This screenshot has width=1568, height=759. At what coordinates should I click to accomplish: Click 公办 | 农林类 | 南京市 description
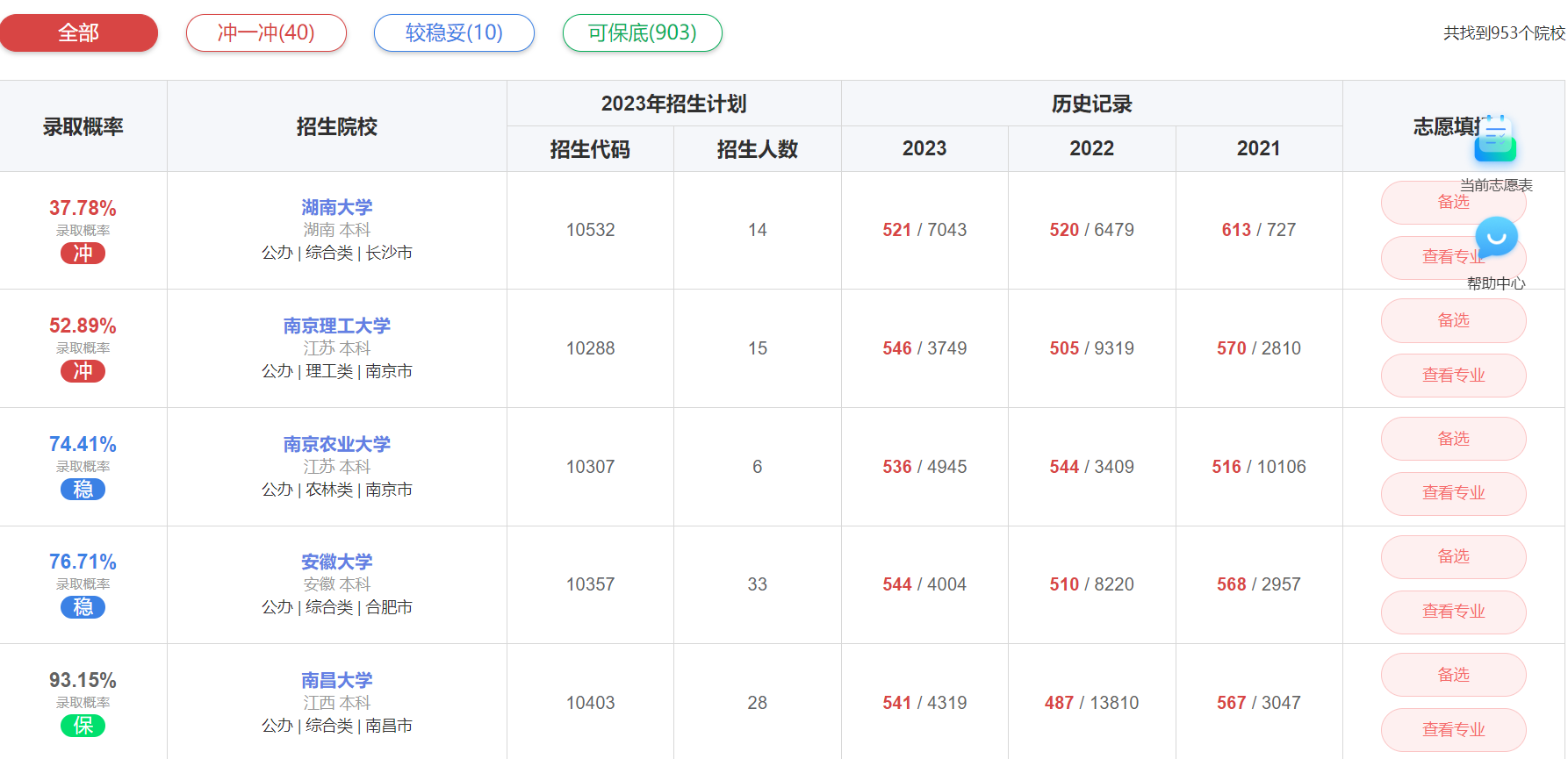337,490
